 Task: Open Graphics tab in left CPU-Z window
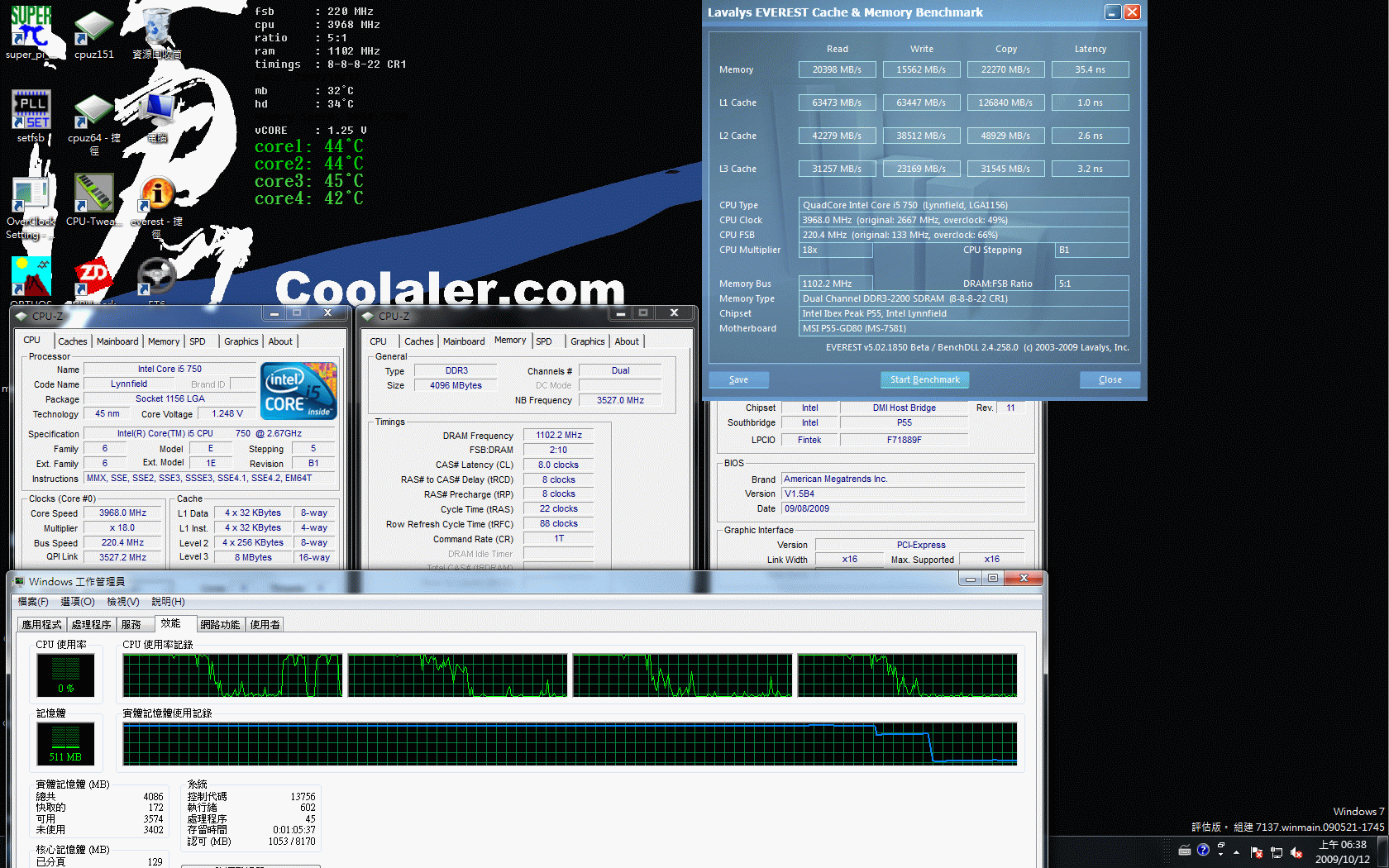pos(241,341)
